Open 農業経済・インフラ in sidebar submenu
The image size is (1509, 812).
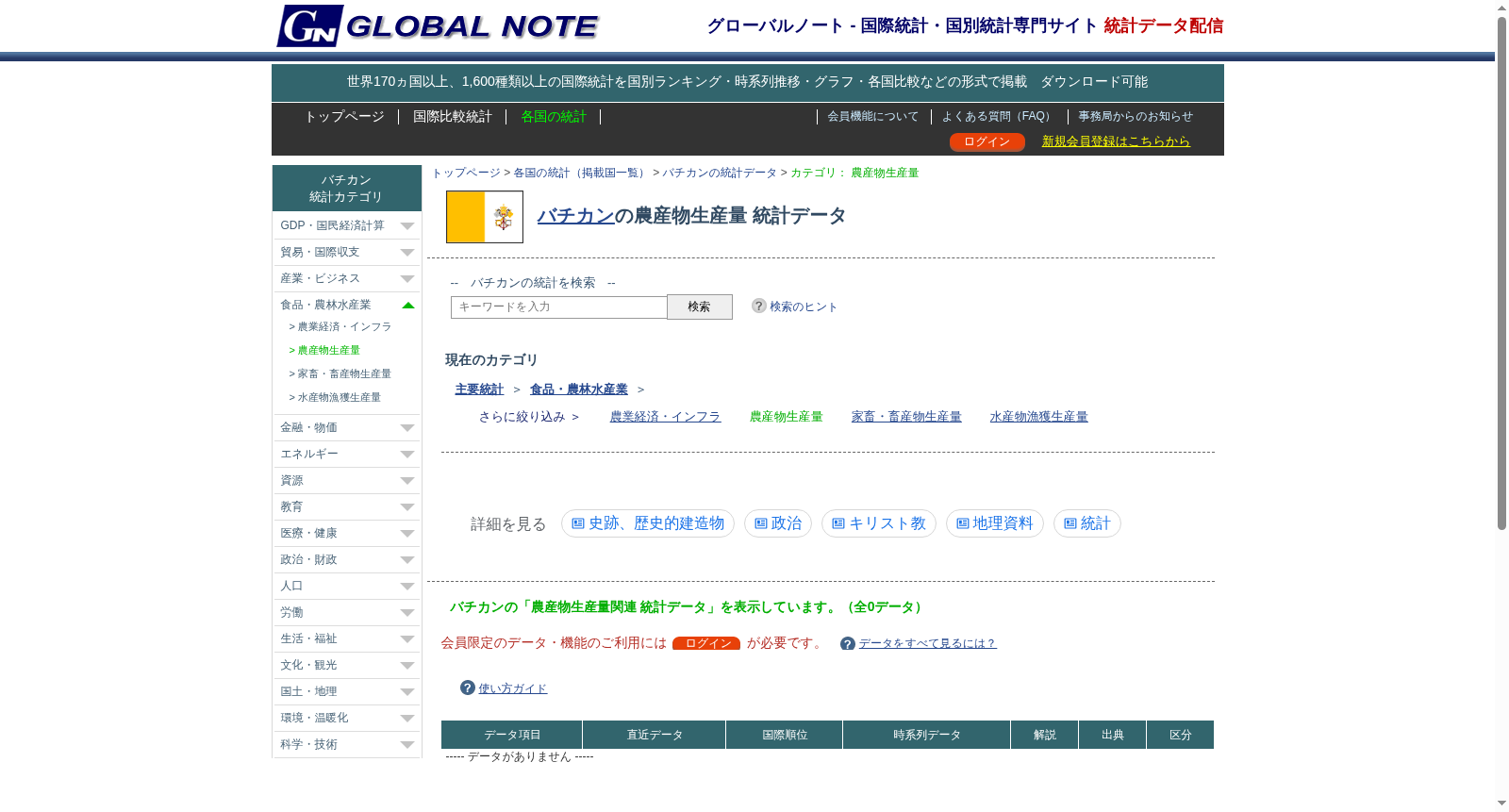tap(340, 326)
